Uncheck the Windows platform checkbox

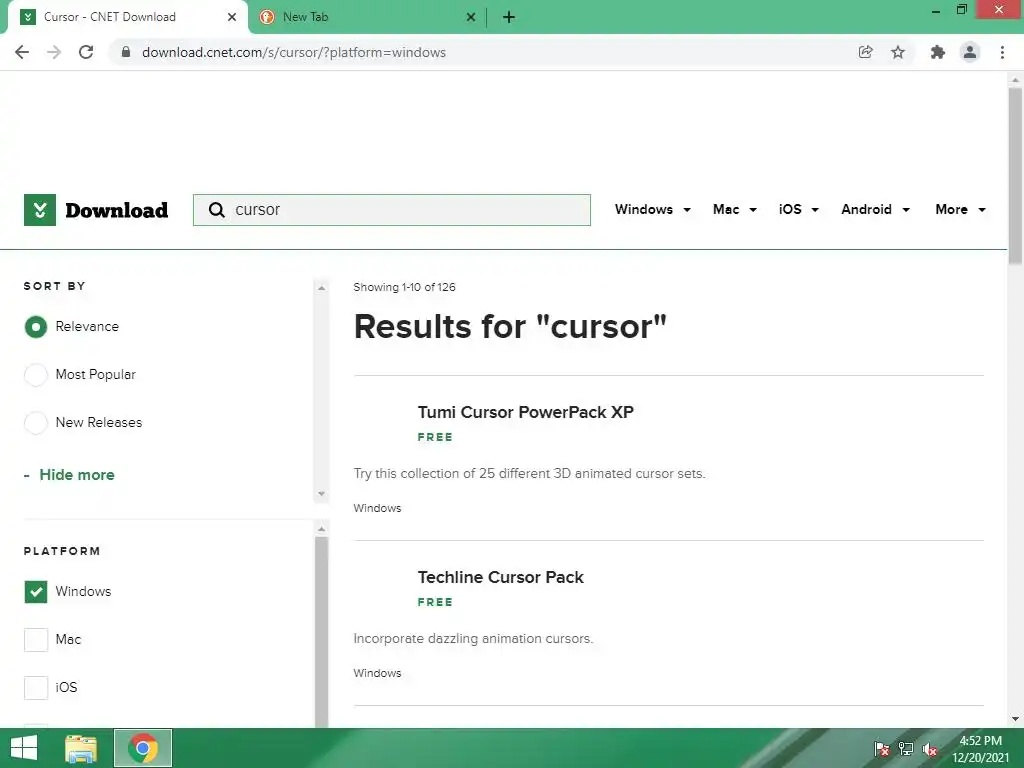coord(36,592)
